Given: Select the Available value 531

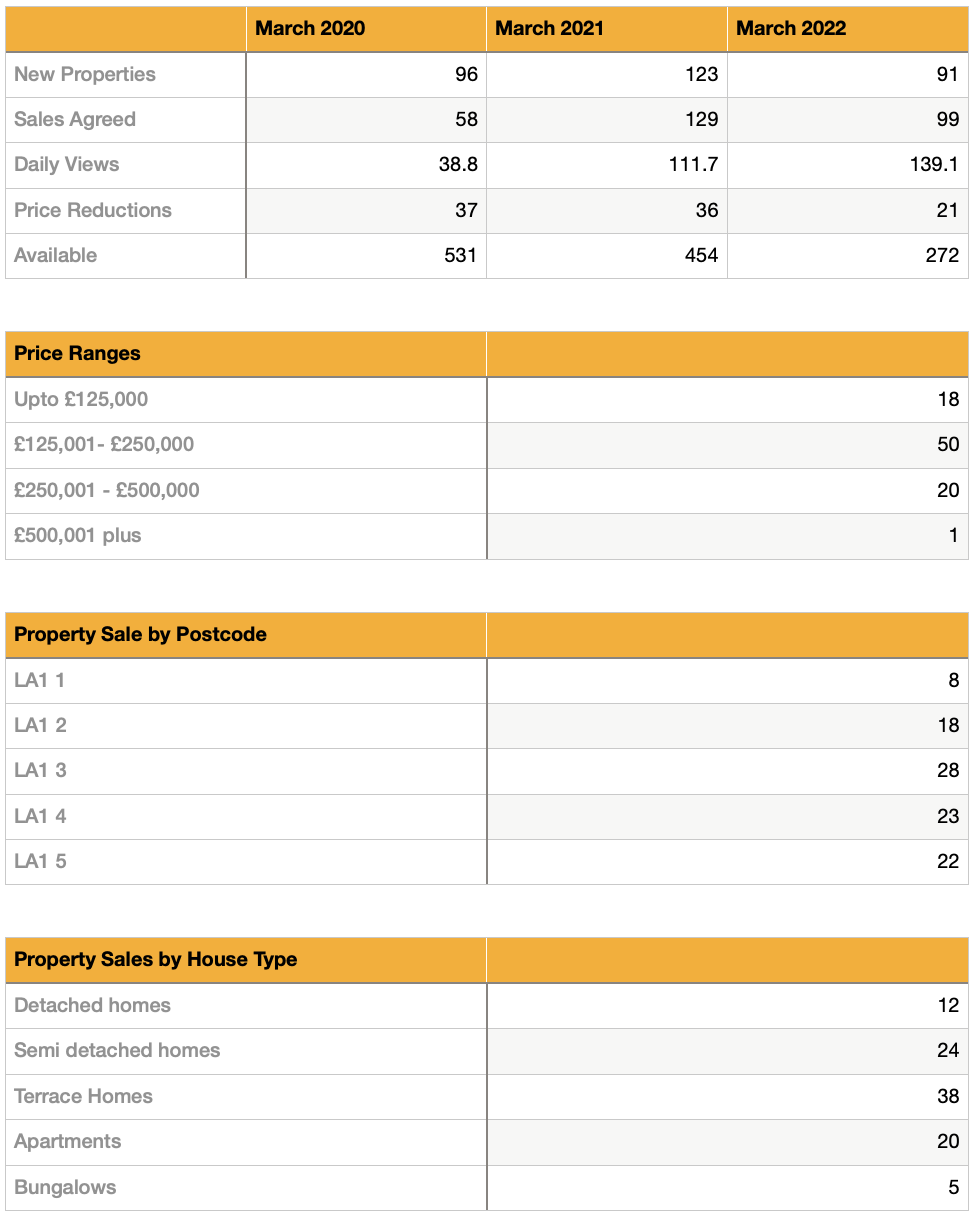Looking at the screenshot, I should pyautogui.click(x=460, y=255).
